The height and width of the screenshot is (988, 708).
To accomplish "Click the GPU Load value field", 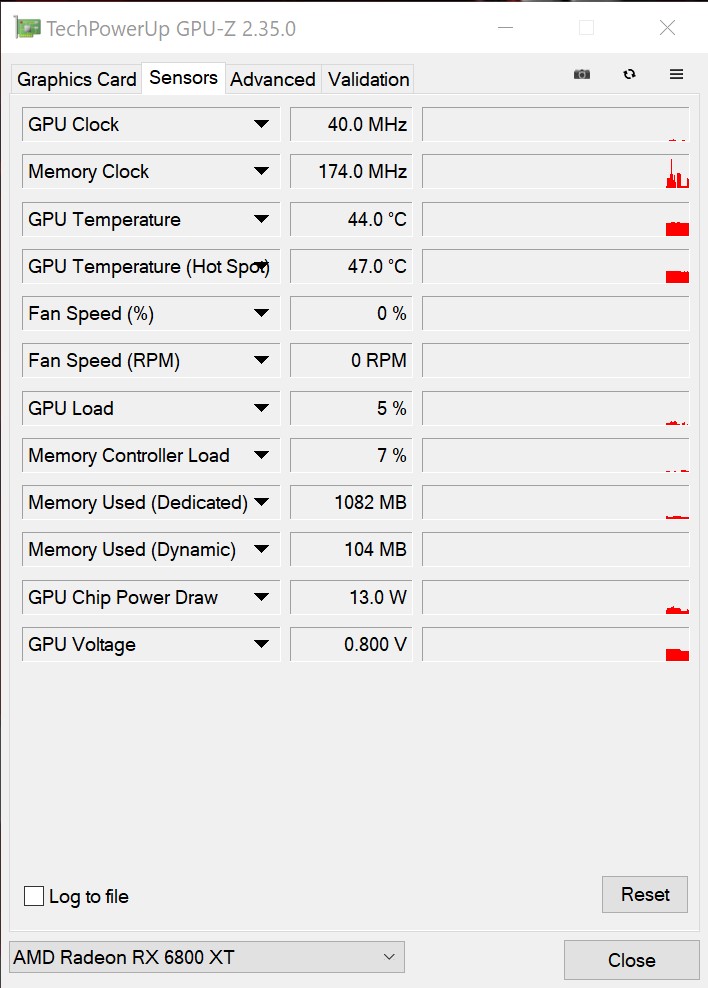I will pyautogui.click(x=351, y=408).
